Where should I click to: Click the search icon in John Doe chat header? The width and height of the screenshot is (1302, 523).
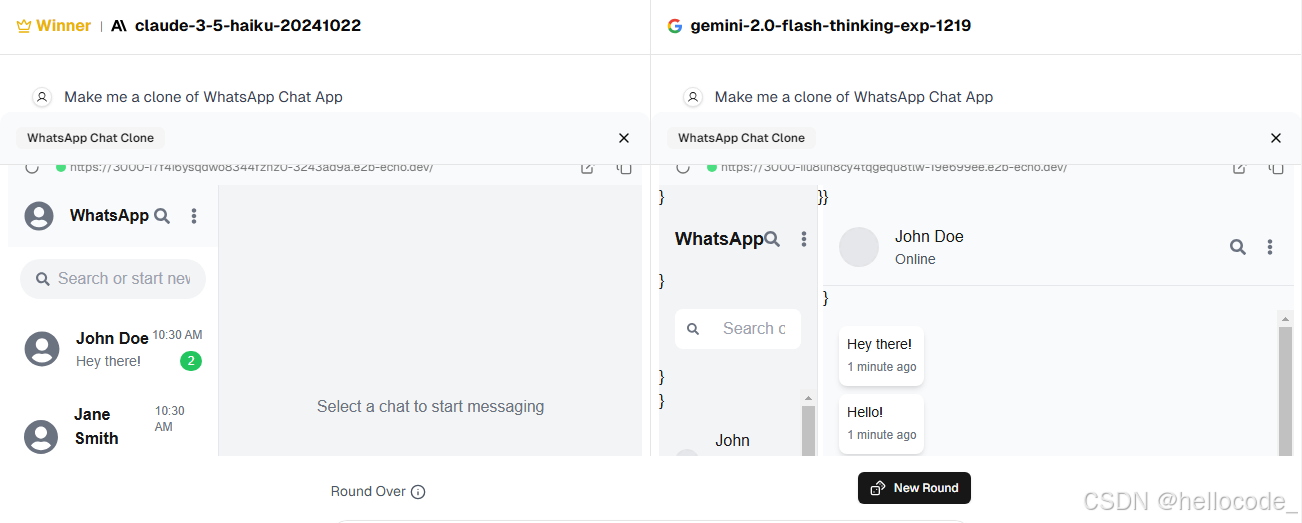[x=1238, y=247]
